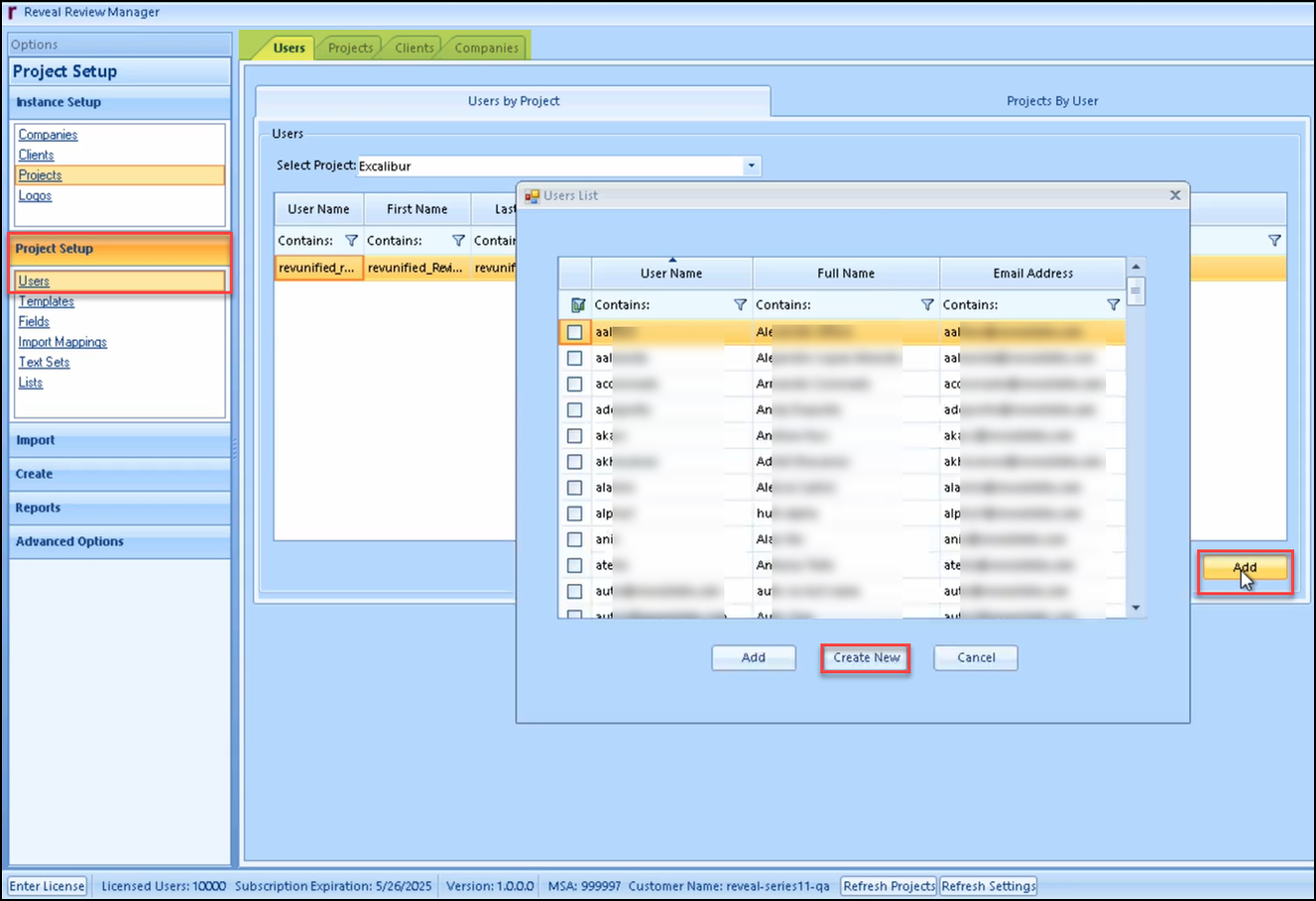This screenshot has height=901, width=1316.
Task: Select the Projects By User tab
Action: tap(1052, 101)
